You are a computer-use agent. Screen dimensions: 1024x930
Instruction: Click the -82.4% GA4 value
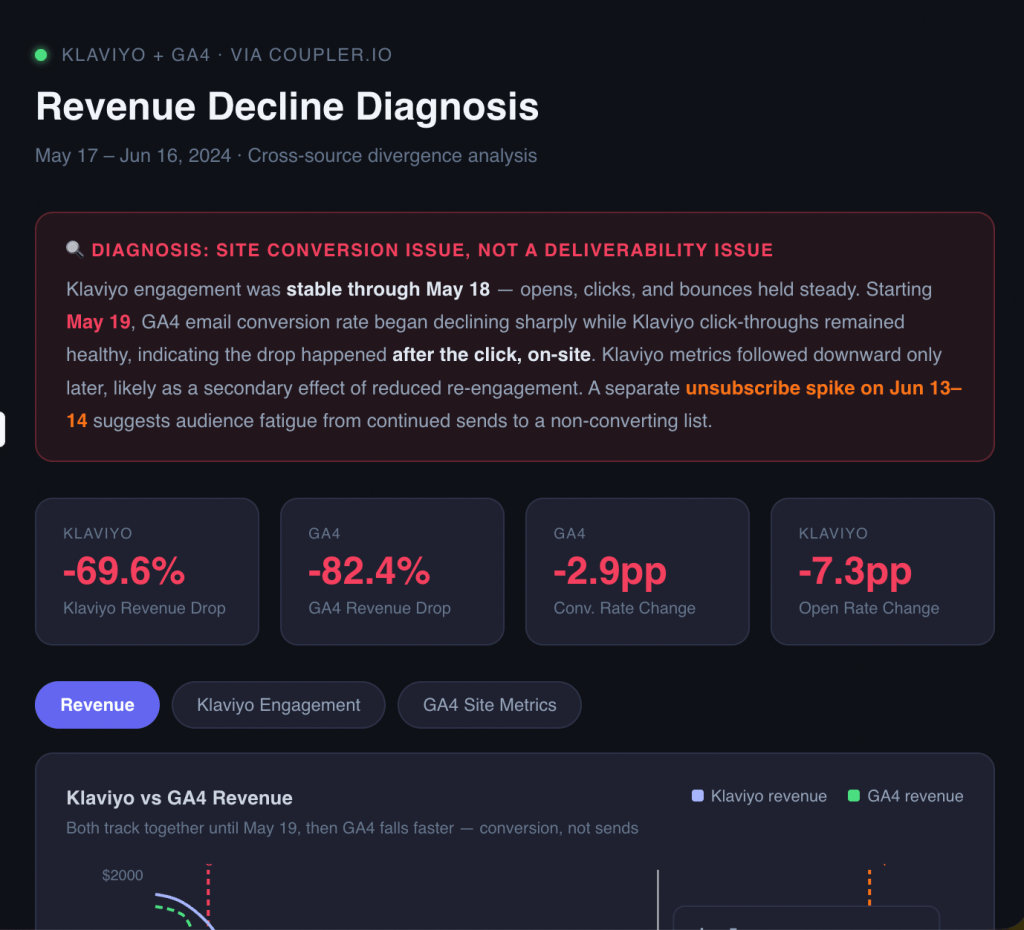pyautogui.click(x=369, y=571)
